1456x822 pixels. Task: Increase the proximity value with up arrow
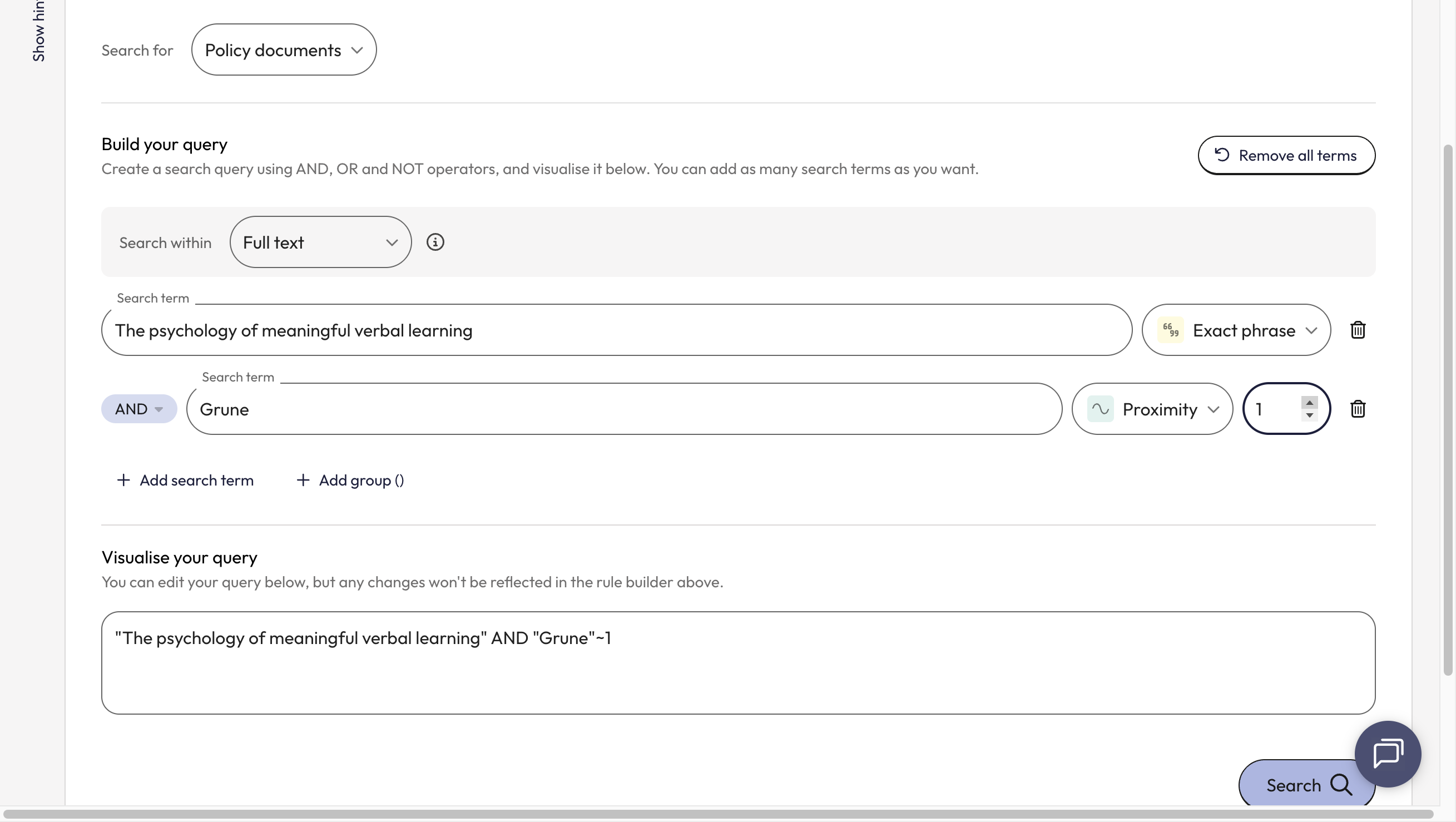[1309, 403]
